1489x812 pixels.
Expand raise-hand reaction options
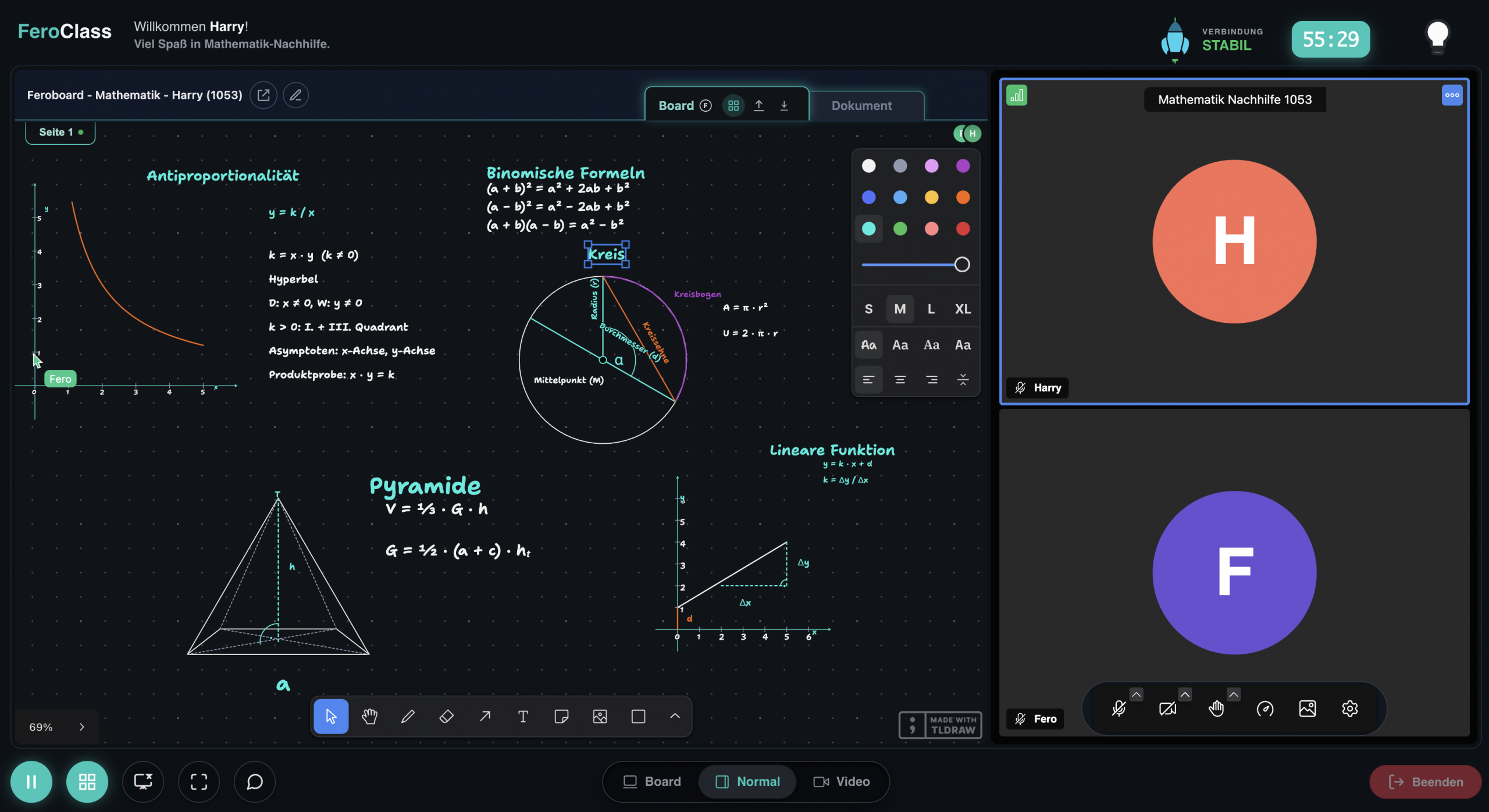pyautogui.click(x=1234, y=695)
